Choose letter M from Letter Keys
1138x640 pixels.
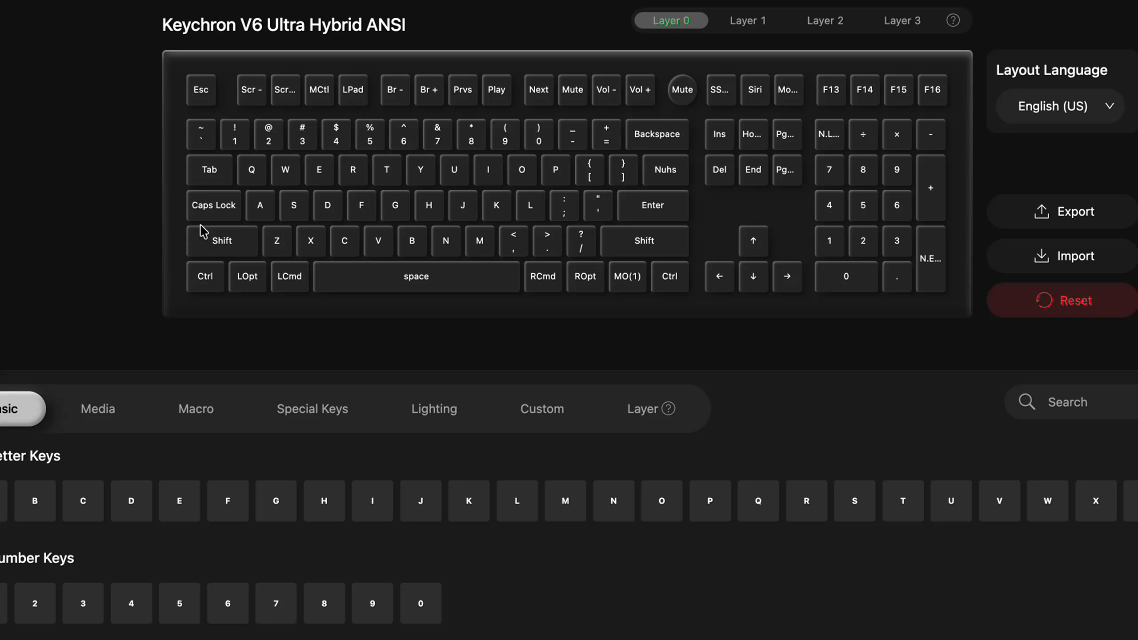pyautogui.click(x=565, y=501)
